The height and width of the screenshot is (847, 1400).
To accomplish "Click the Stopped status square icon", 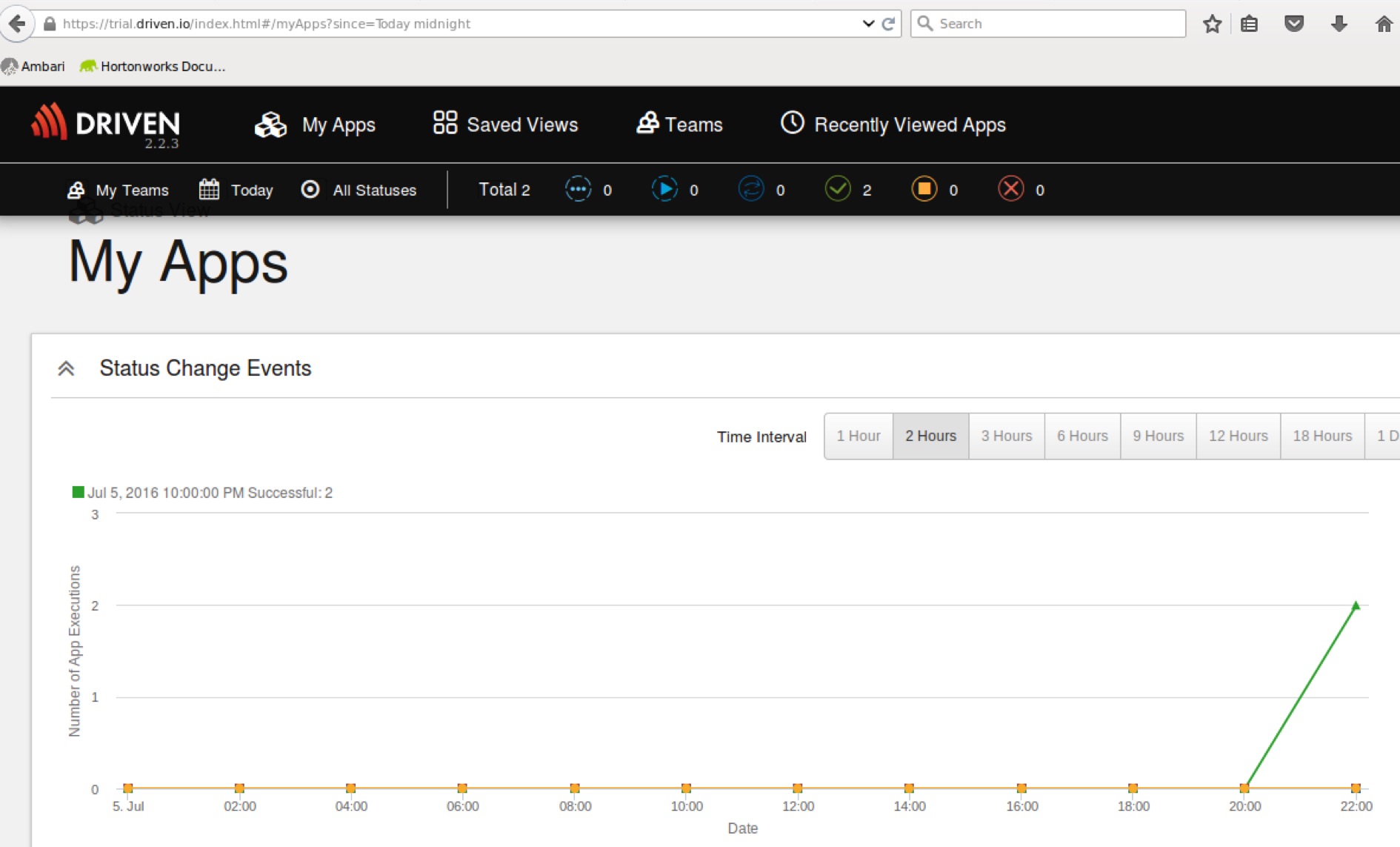I will tap(923, 189).
